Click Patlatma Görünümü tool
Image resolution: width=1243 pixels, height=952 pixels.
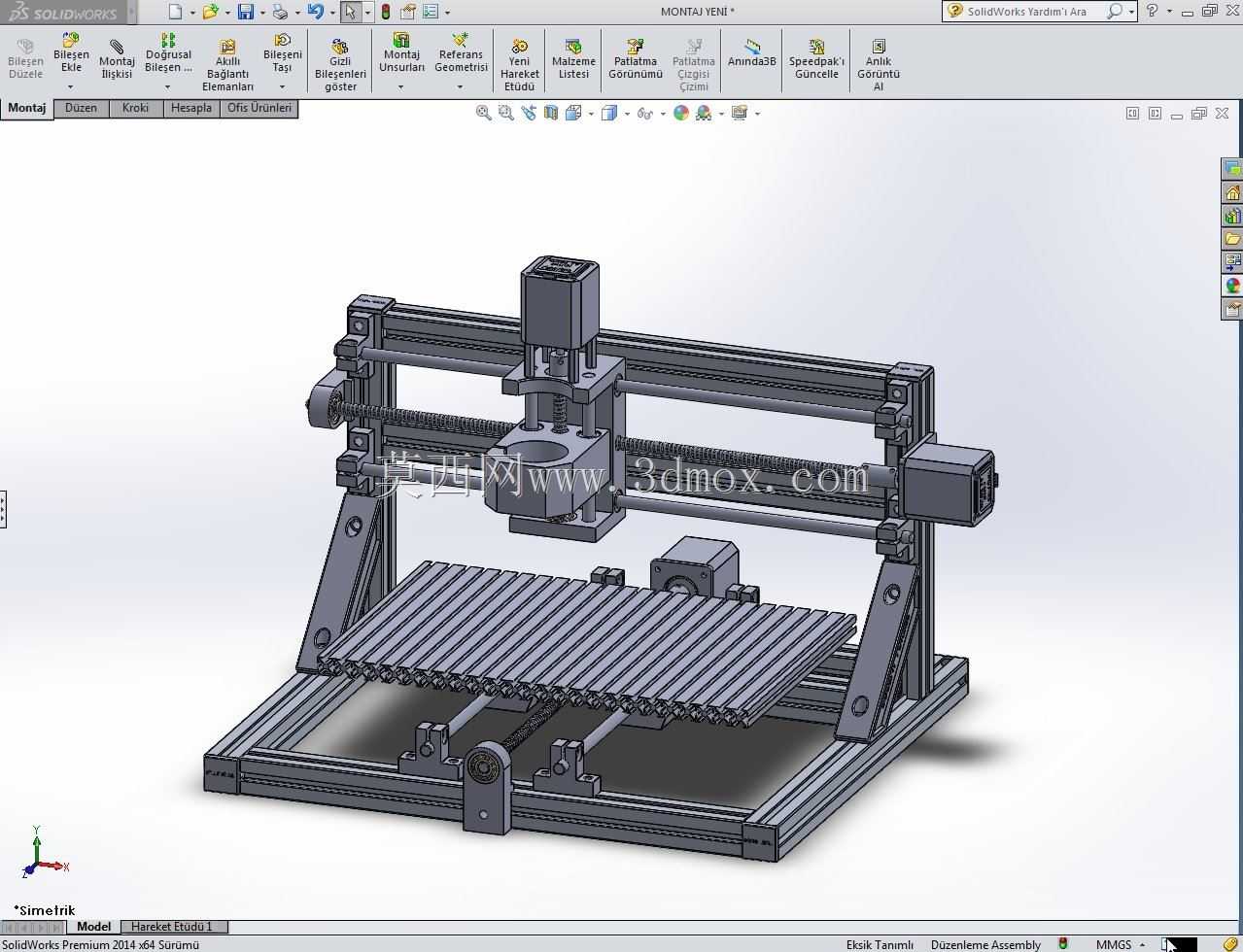(636, 59)
